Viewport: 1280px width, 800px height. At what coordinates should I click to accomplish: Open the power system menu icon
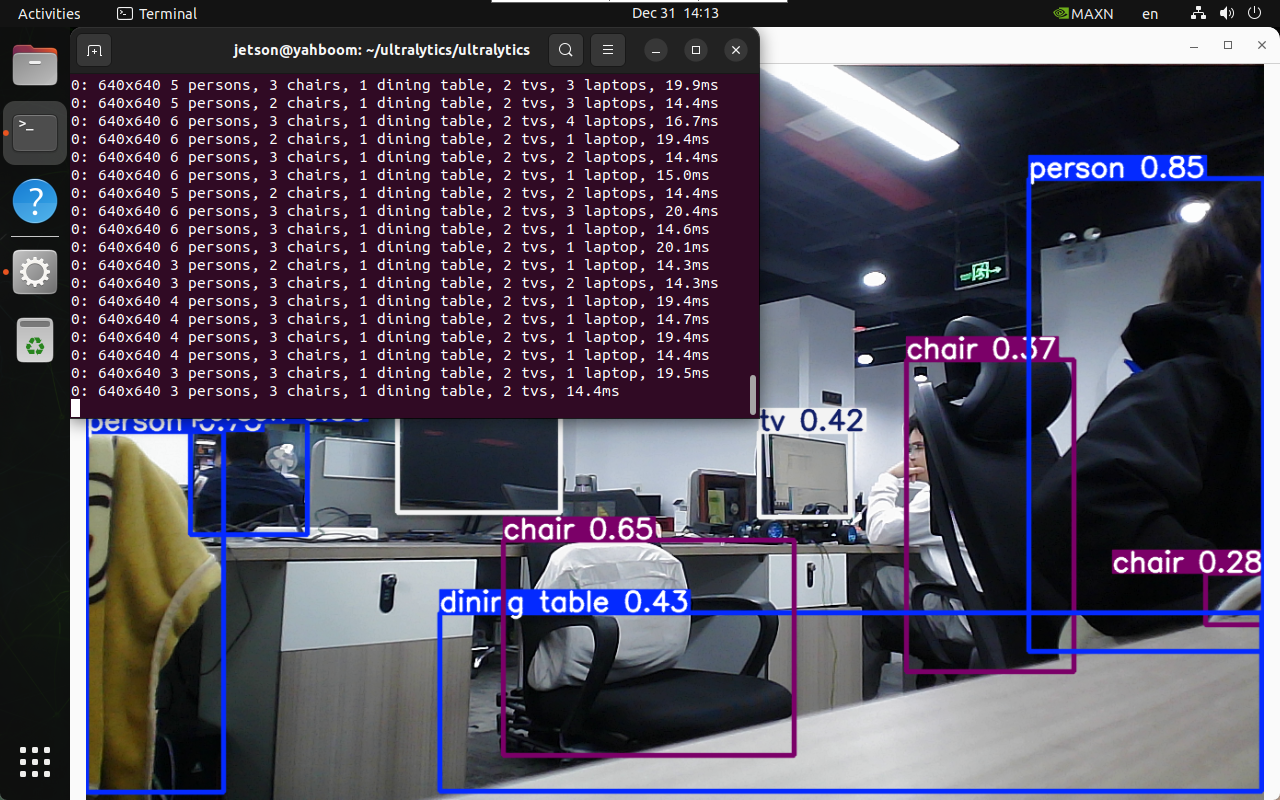[1254, 14]
